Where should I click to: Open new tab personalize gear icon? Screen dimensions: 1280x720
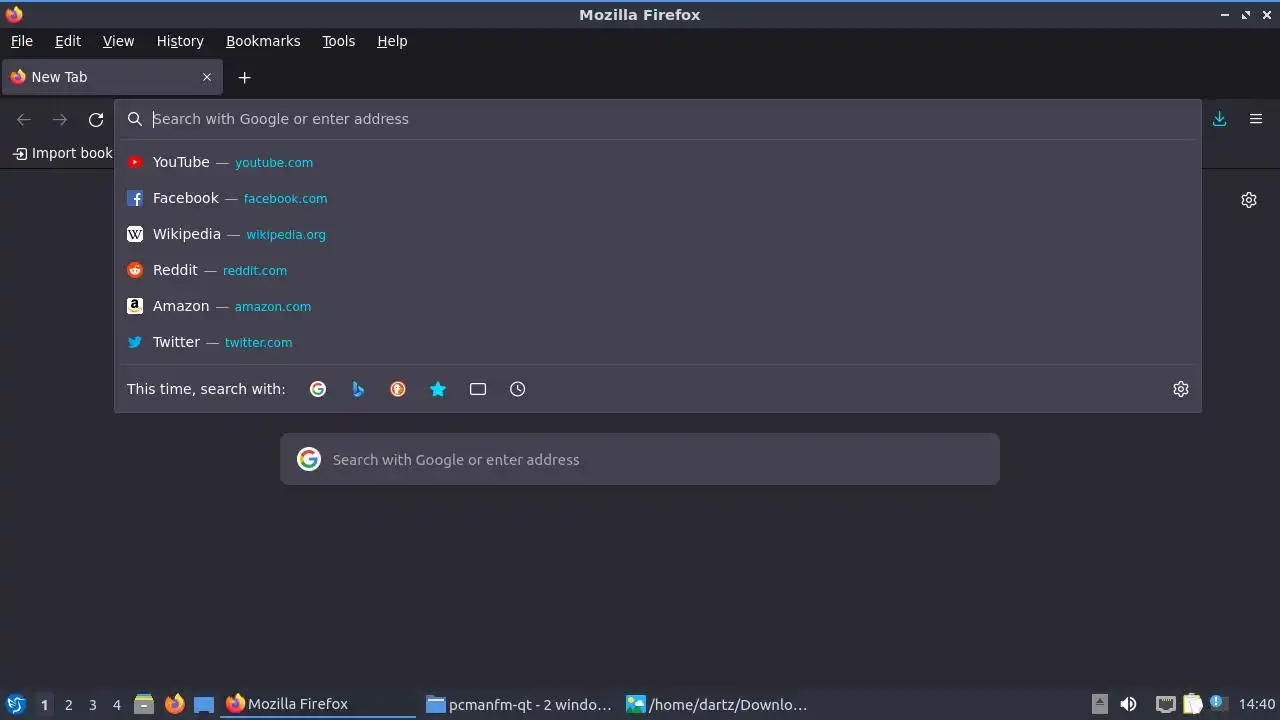point(1249,200)
